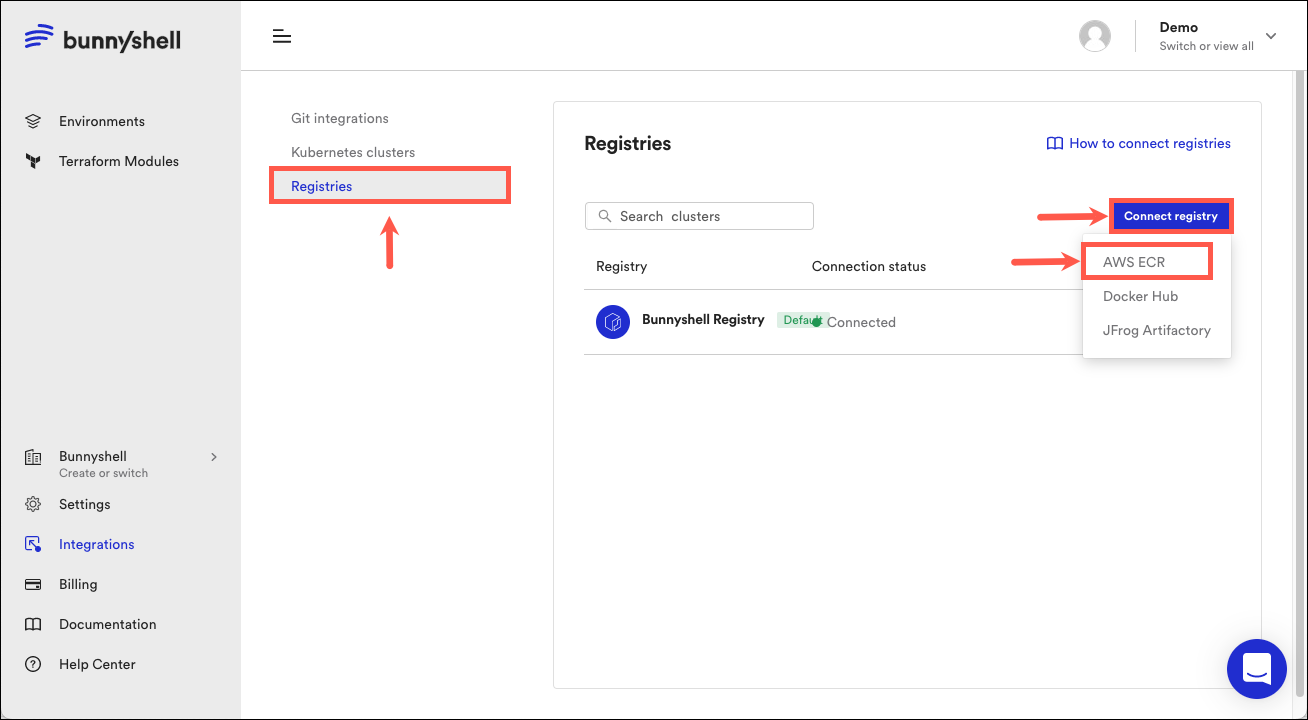The height and width of the screenshot is (720, 1308).
Task: Click the user avatar icon
Action: (1095, 36)
